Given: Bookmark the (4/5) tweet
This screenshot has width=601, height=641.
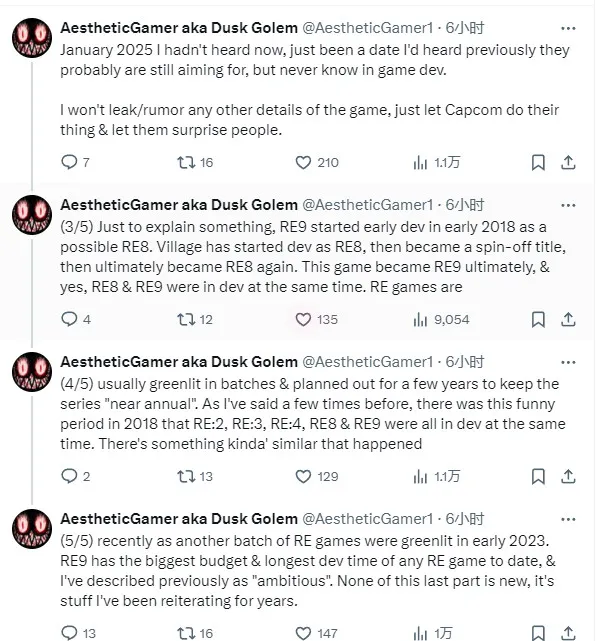Looking at the screenshot, I should click(537, 476).
